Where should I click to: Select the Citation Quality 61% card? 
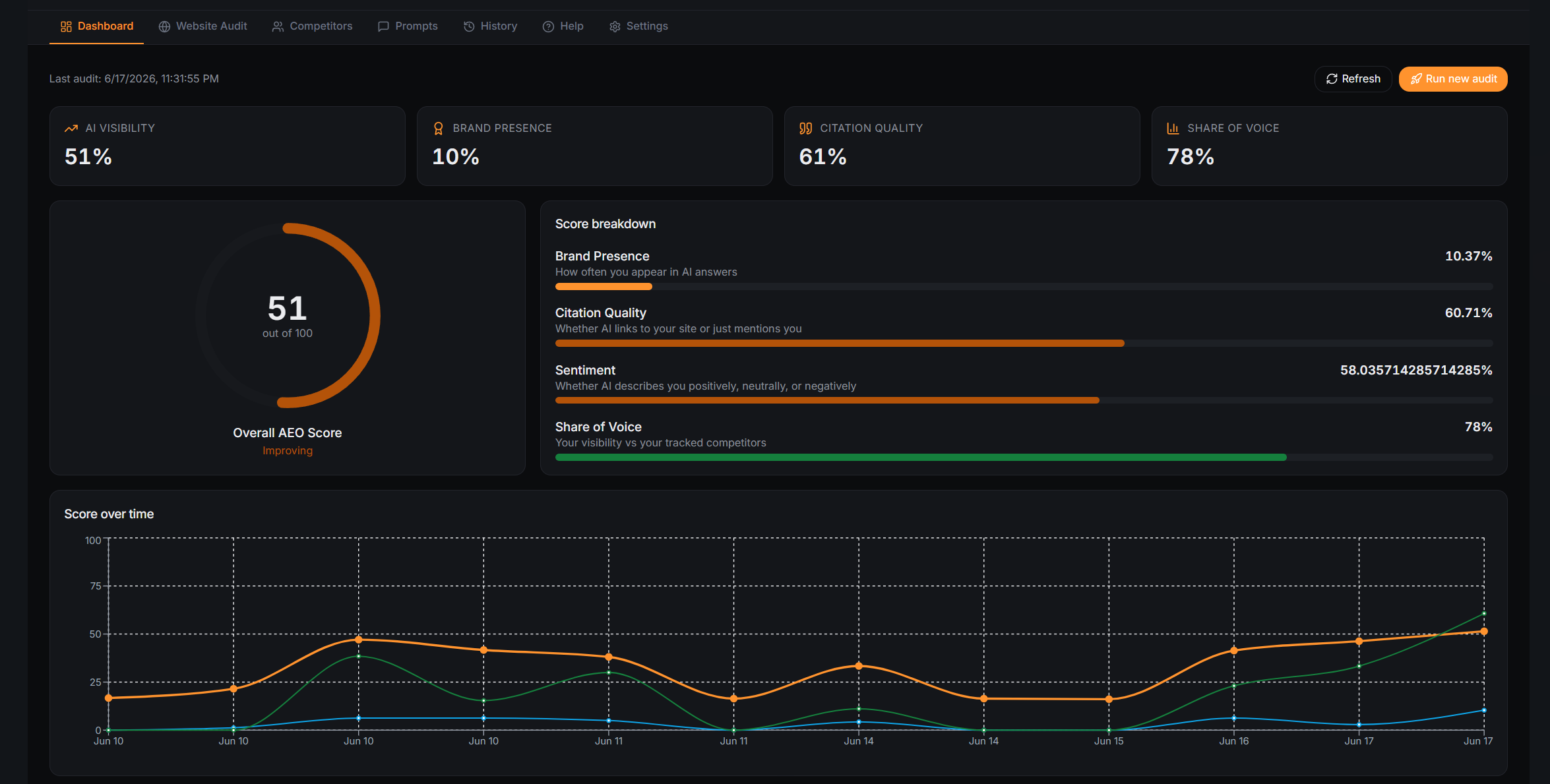coord(962,146)
